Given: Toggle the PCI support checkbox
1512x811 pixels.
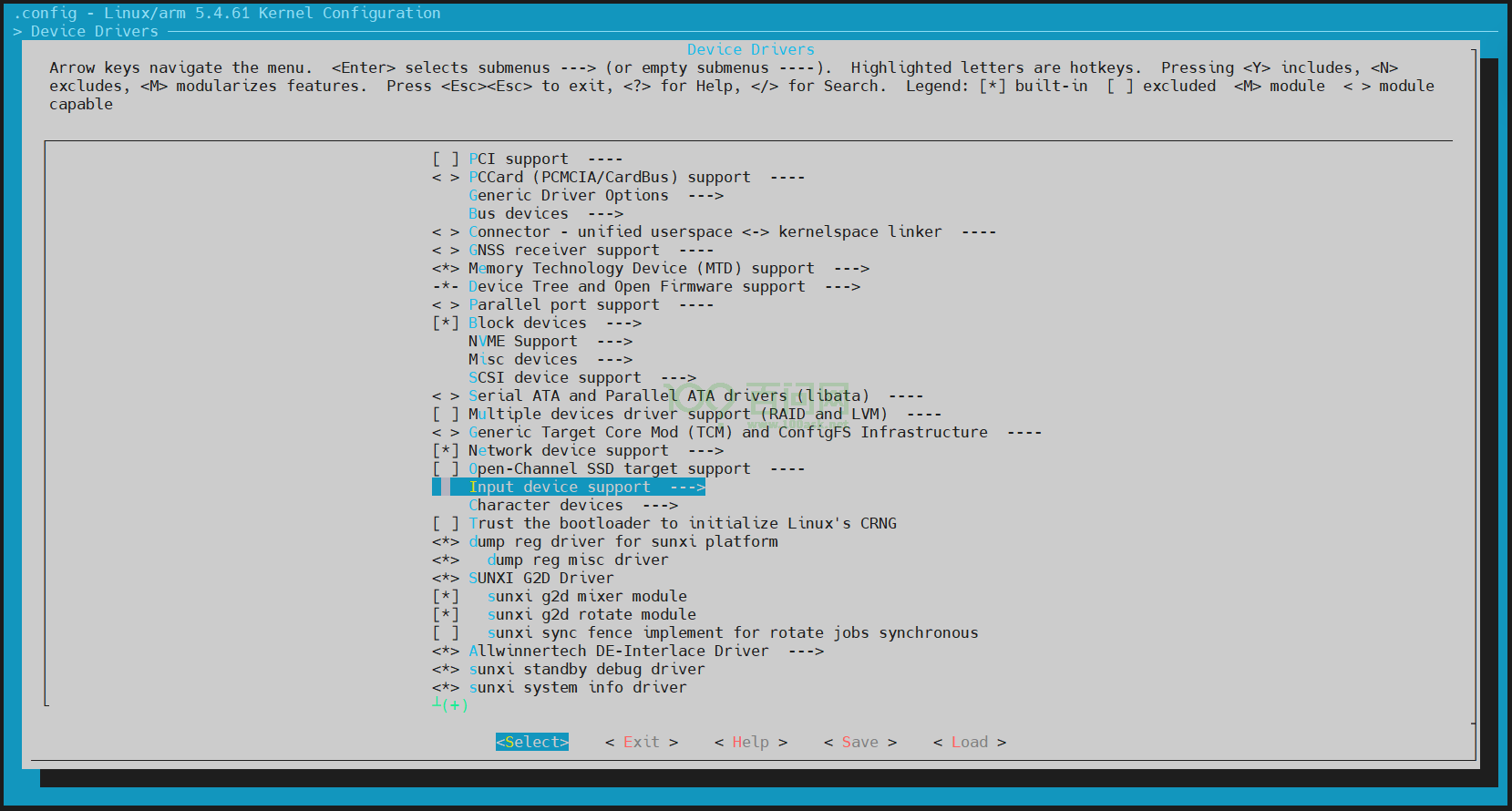Looking at the screenshot, I should [446, 159].
